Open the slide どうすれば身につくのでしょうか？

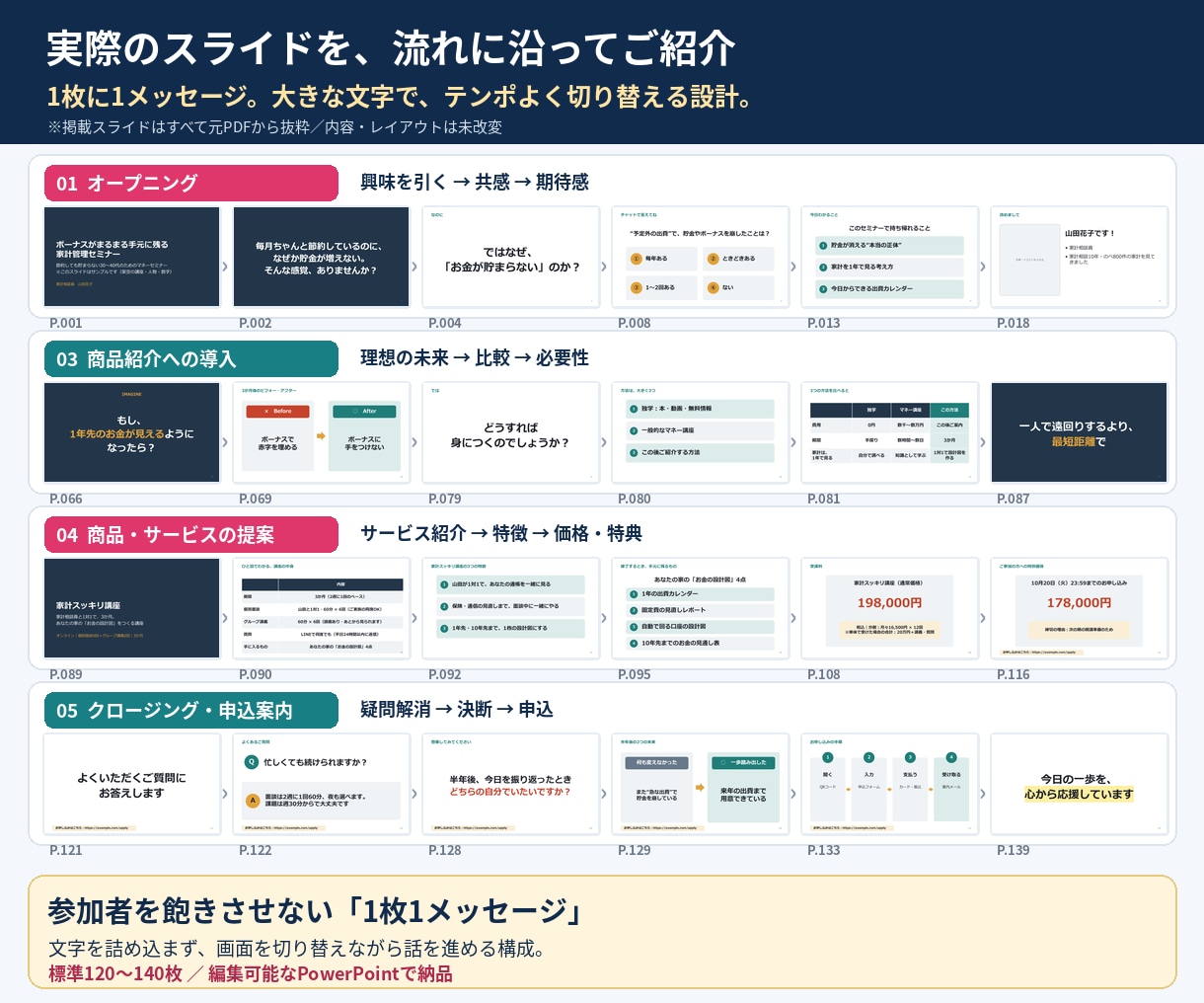click(x=511, y=432)
